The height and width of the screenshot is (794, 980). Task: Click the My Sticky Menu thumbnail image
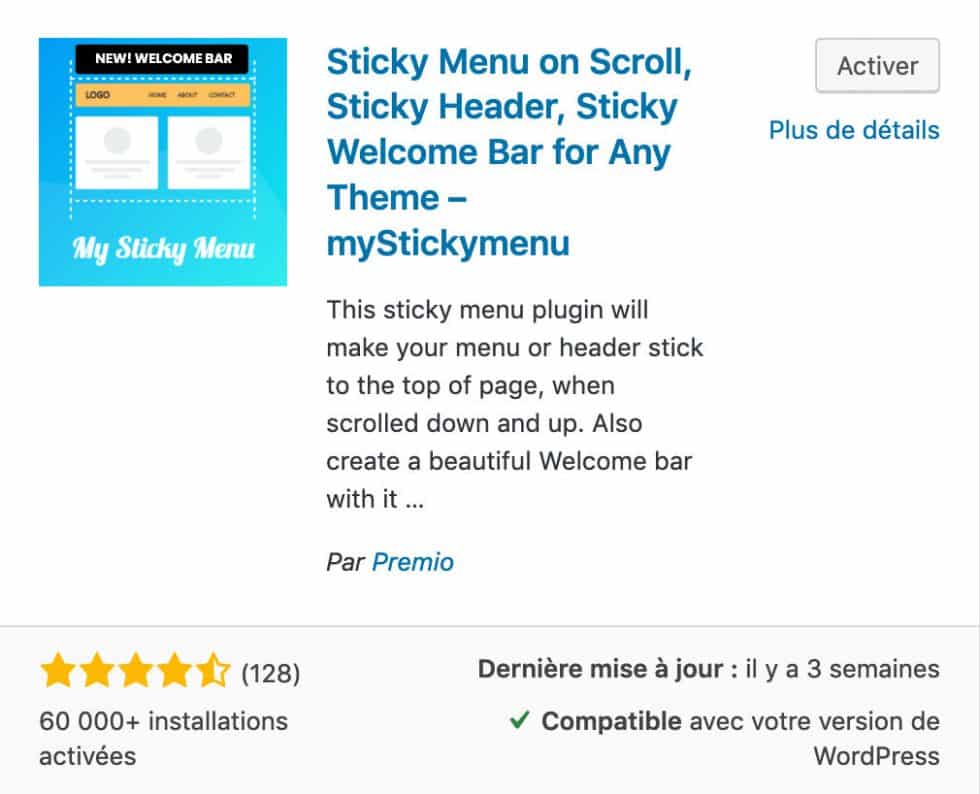tap(162, 160)
